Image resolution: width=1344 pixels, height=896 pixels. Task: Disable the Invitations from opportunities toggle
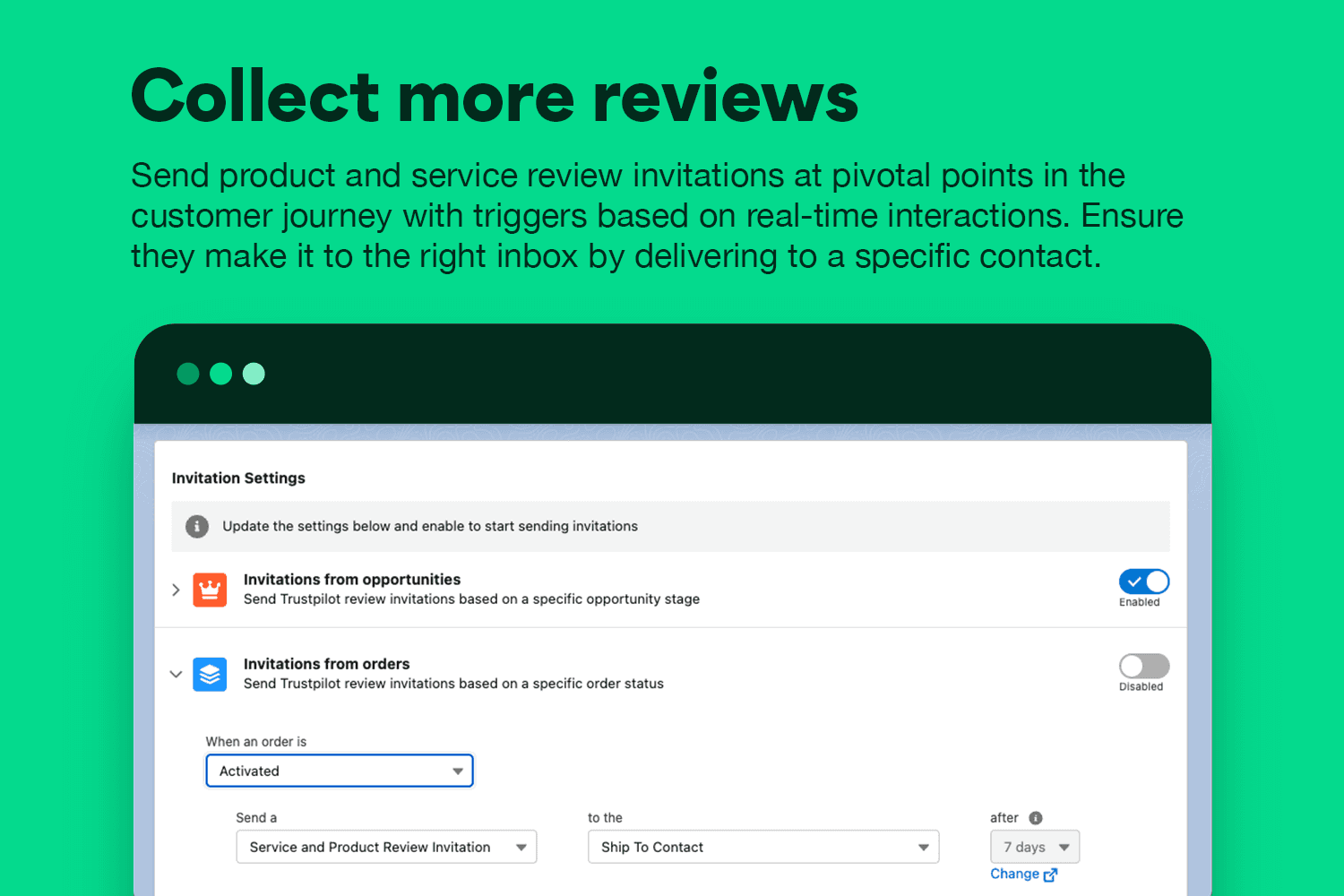pos(1144,582)
